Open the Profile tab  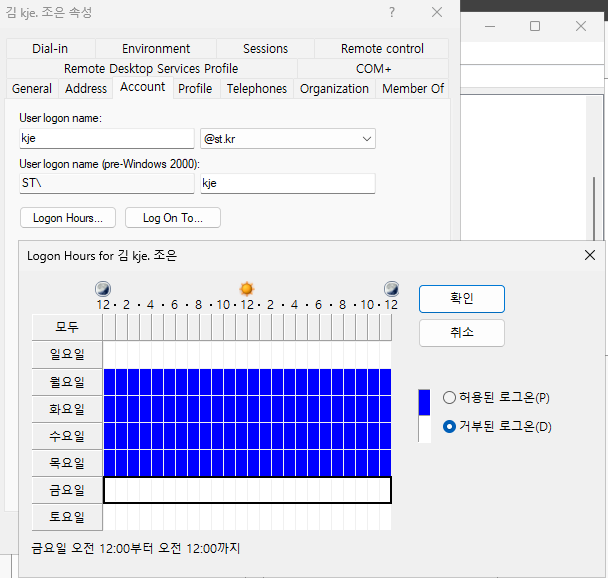pyautogui.click(x=195, y=89)
